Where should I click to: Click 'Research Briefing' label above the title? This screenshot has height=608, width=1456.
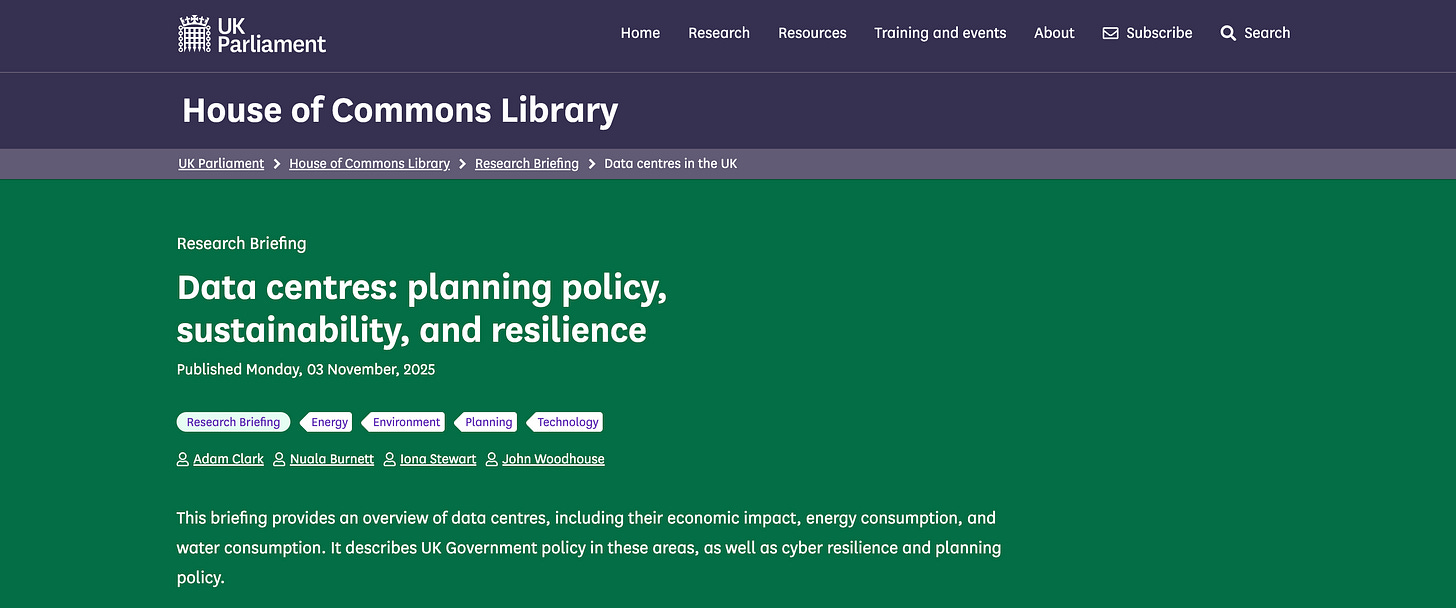[242, 243]
